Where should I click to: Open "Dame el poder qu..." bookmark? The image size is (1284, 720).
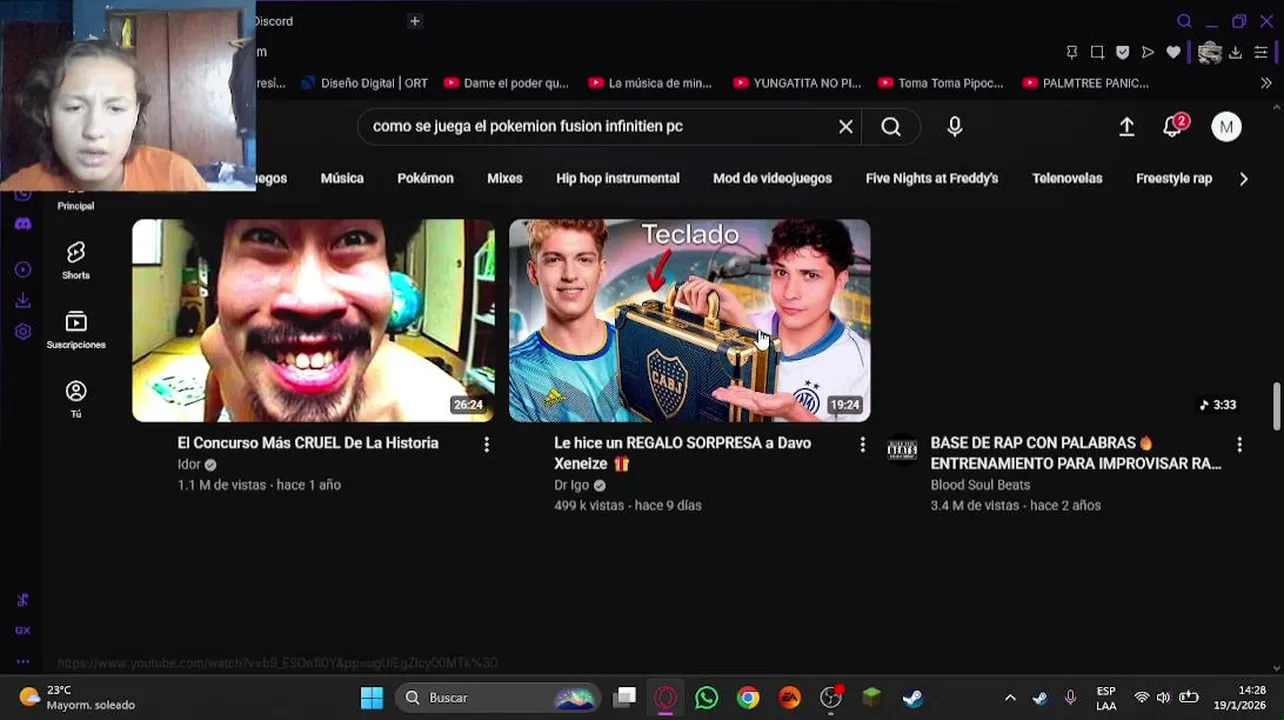coord(506,83)
